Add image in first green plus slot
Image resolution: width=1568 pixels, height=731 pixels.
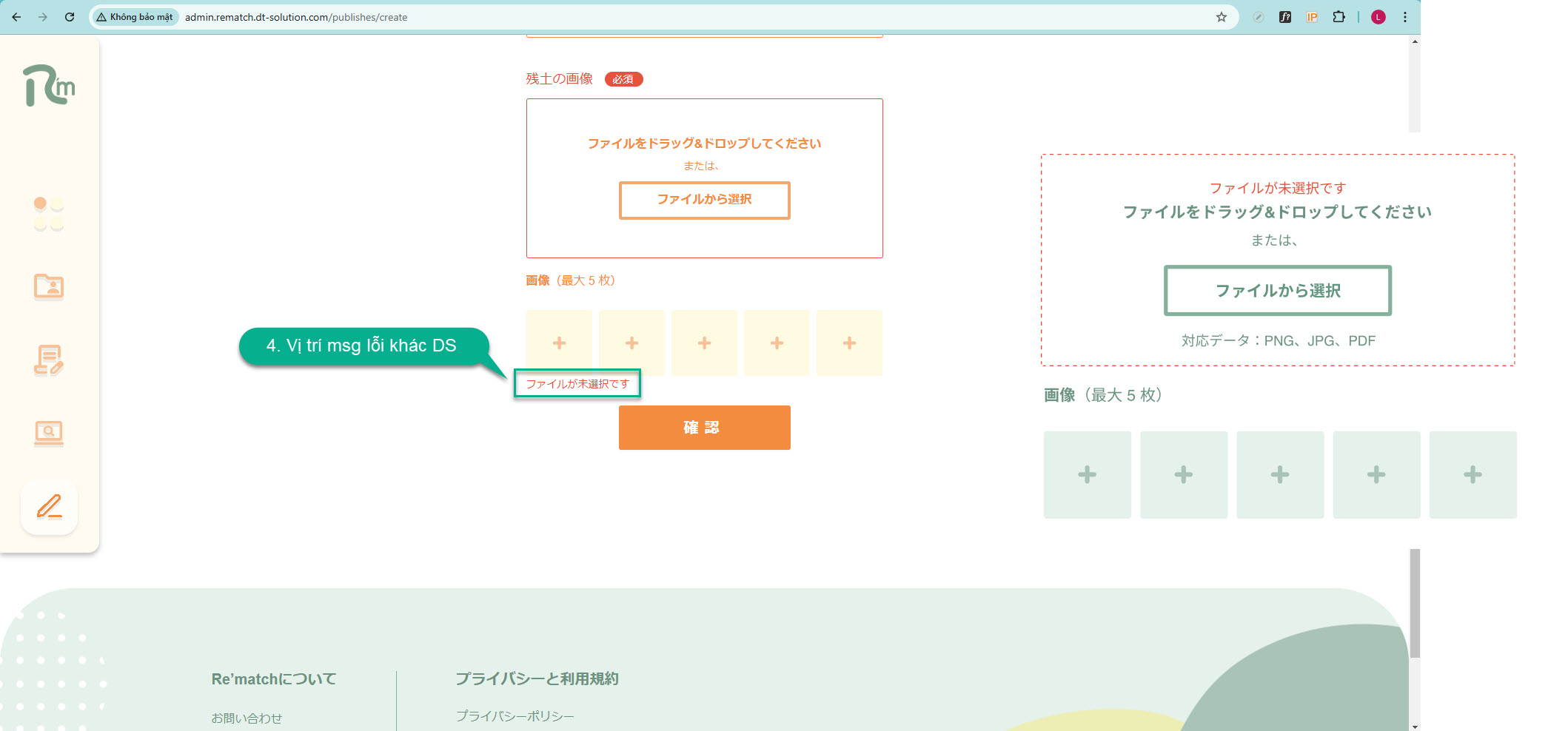tap(1087, 475)
